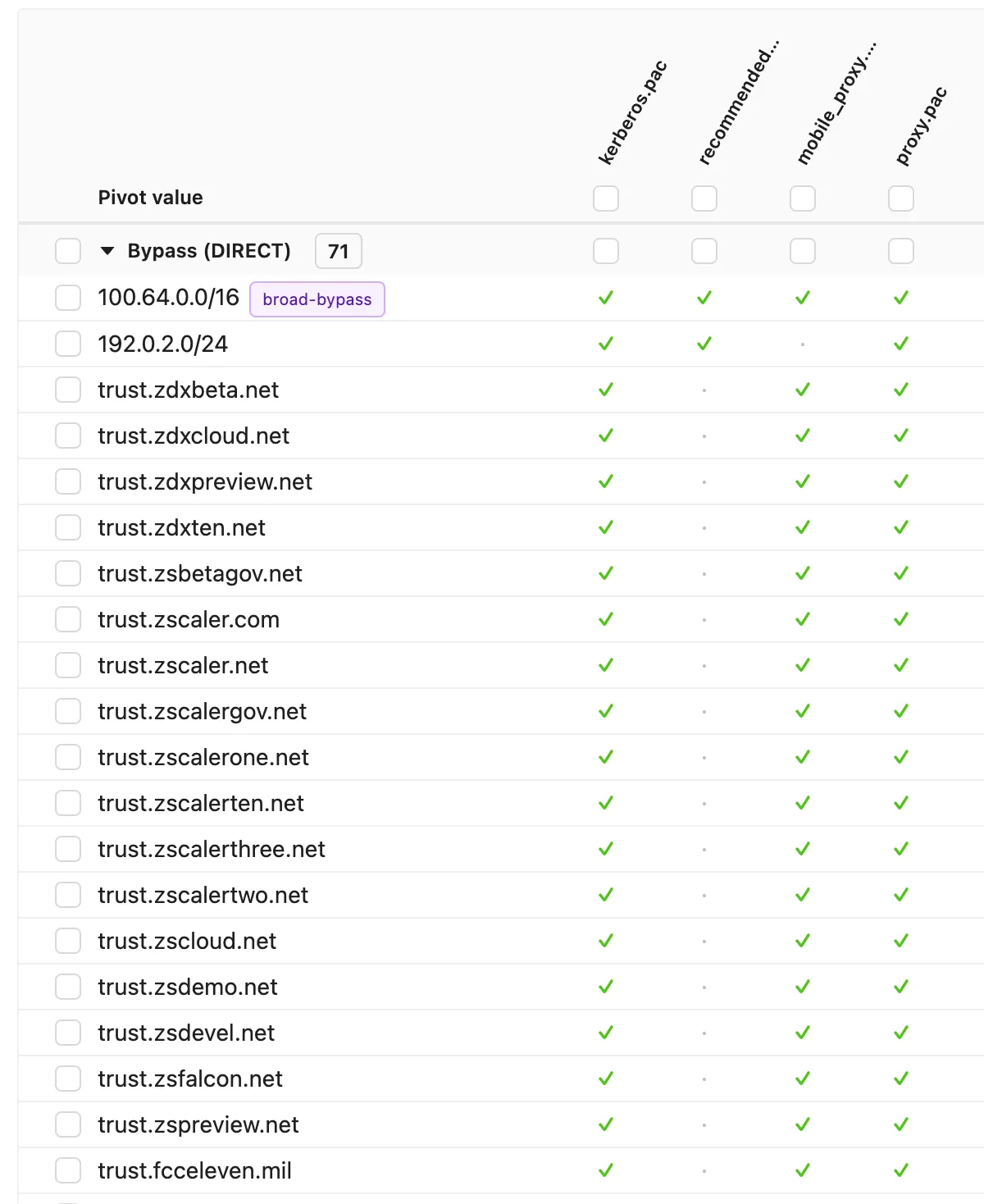Click the Bypass (DIRECT) group label

(209, 251)
